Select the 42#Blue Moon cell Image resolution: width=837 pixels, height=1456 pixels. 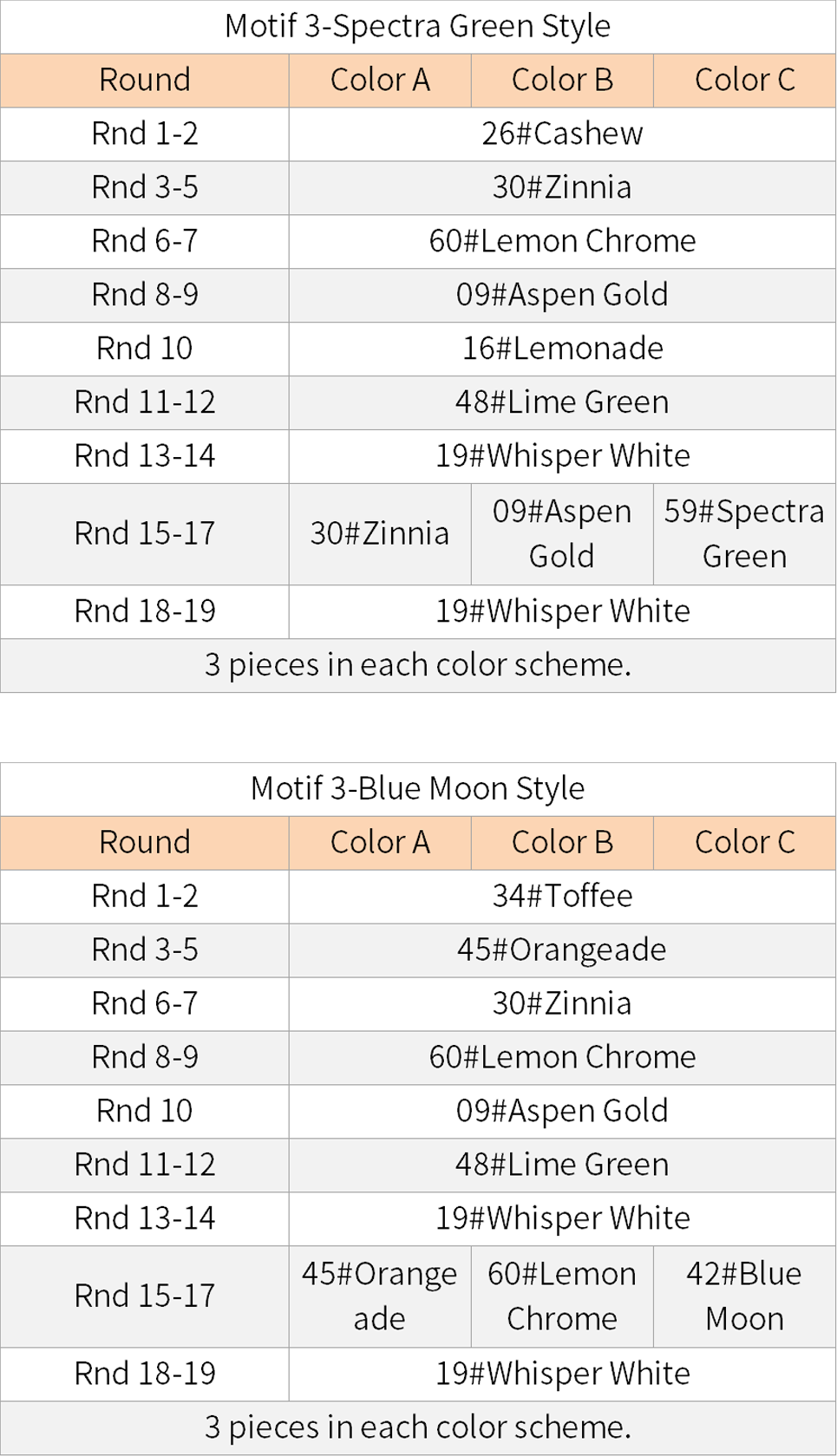click(x=744, y=1296)
